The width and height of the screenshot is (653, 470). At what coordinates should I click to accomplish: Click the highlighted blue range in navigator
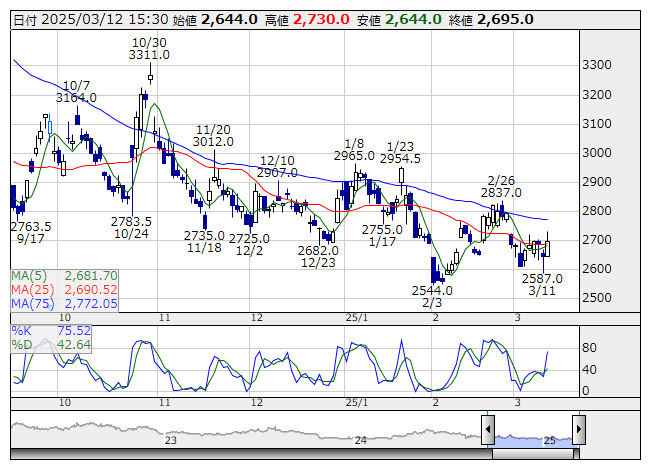pyautogui.click(x=533, y=440)
